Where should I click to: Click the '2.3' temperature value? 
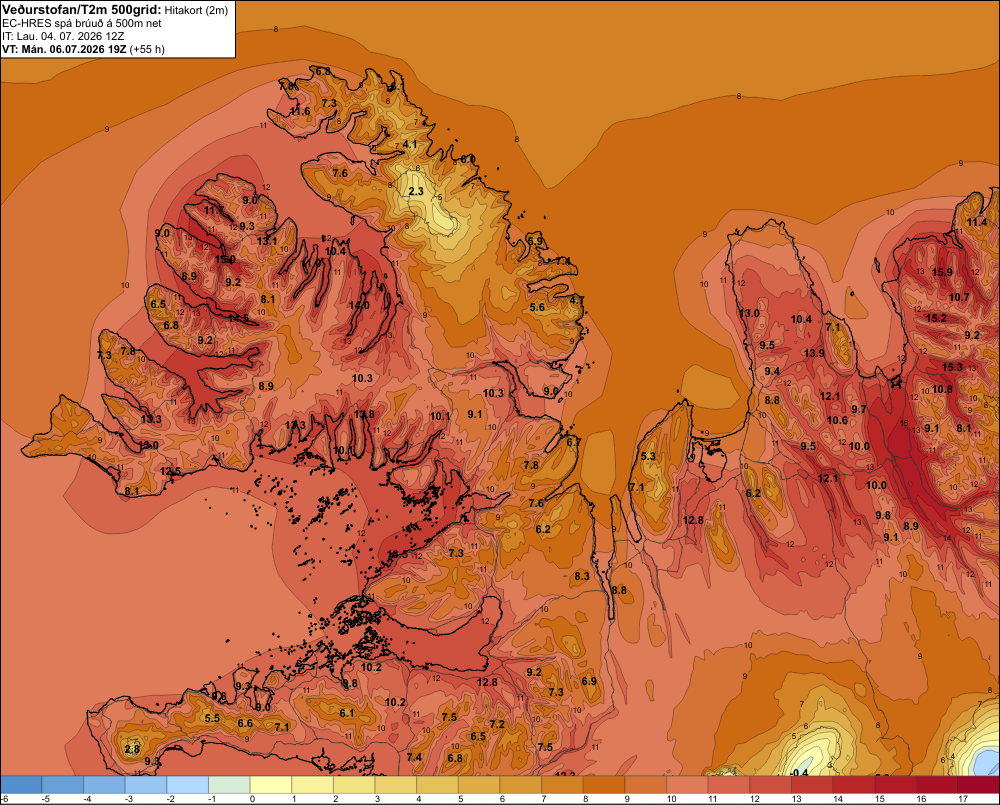click(416, 191)
